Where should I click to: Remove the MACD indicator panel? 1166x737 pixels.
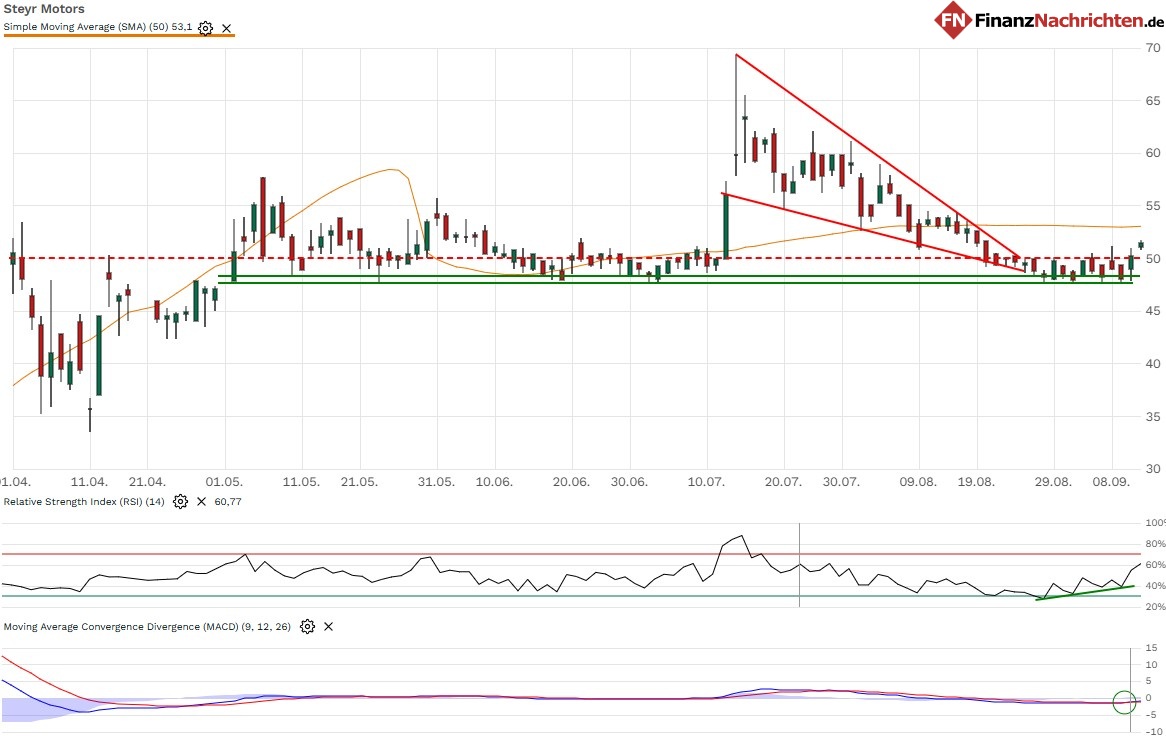(328, 626)
